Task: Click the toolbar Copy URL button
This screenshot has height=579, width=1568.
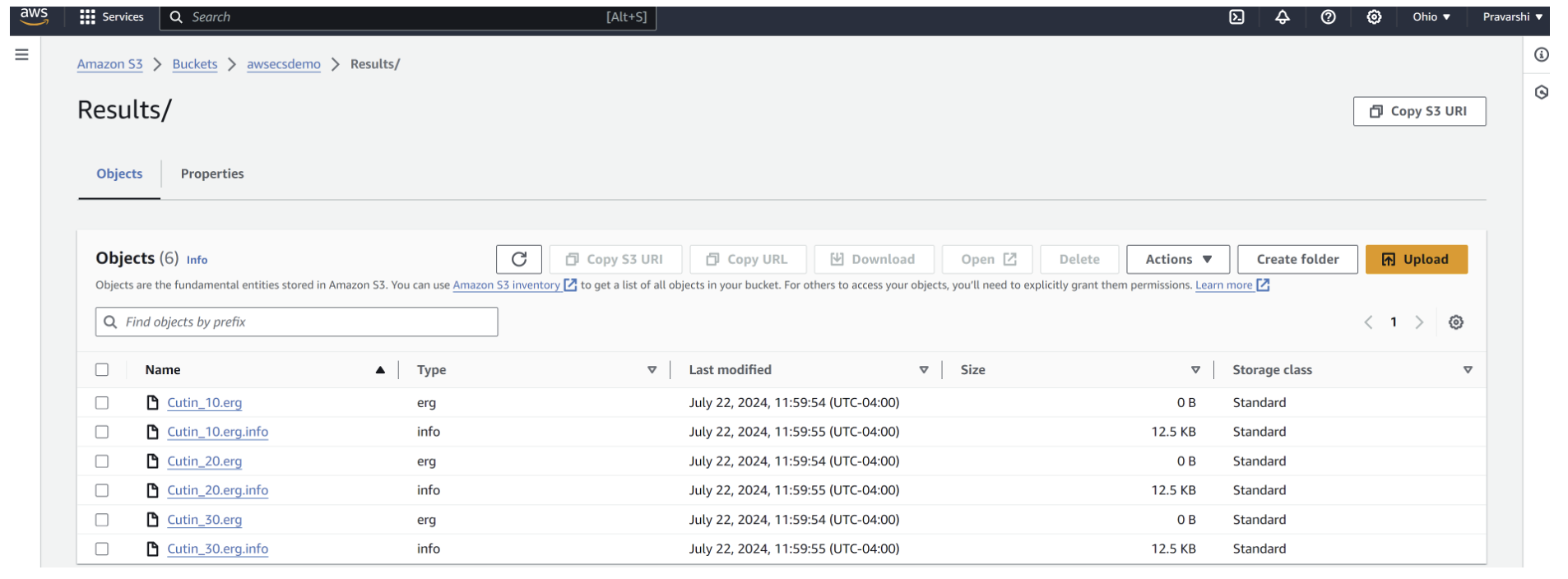Action: tap(748, 259)
